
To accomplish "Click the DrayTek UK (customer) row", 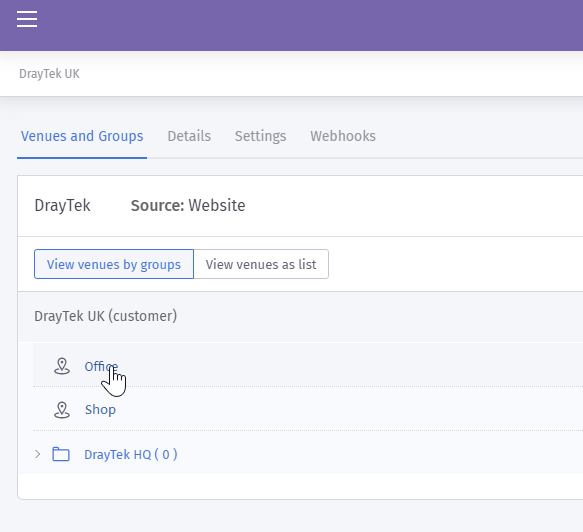I will (300, 316).
